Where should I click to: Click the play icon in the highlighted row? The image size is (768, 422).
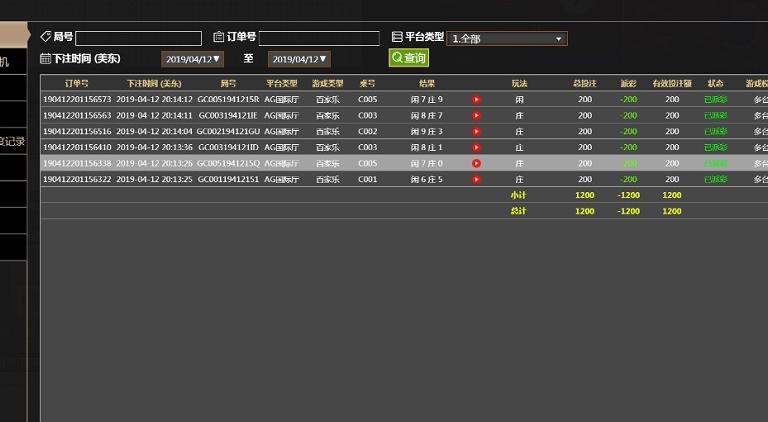point(476,164)
